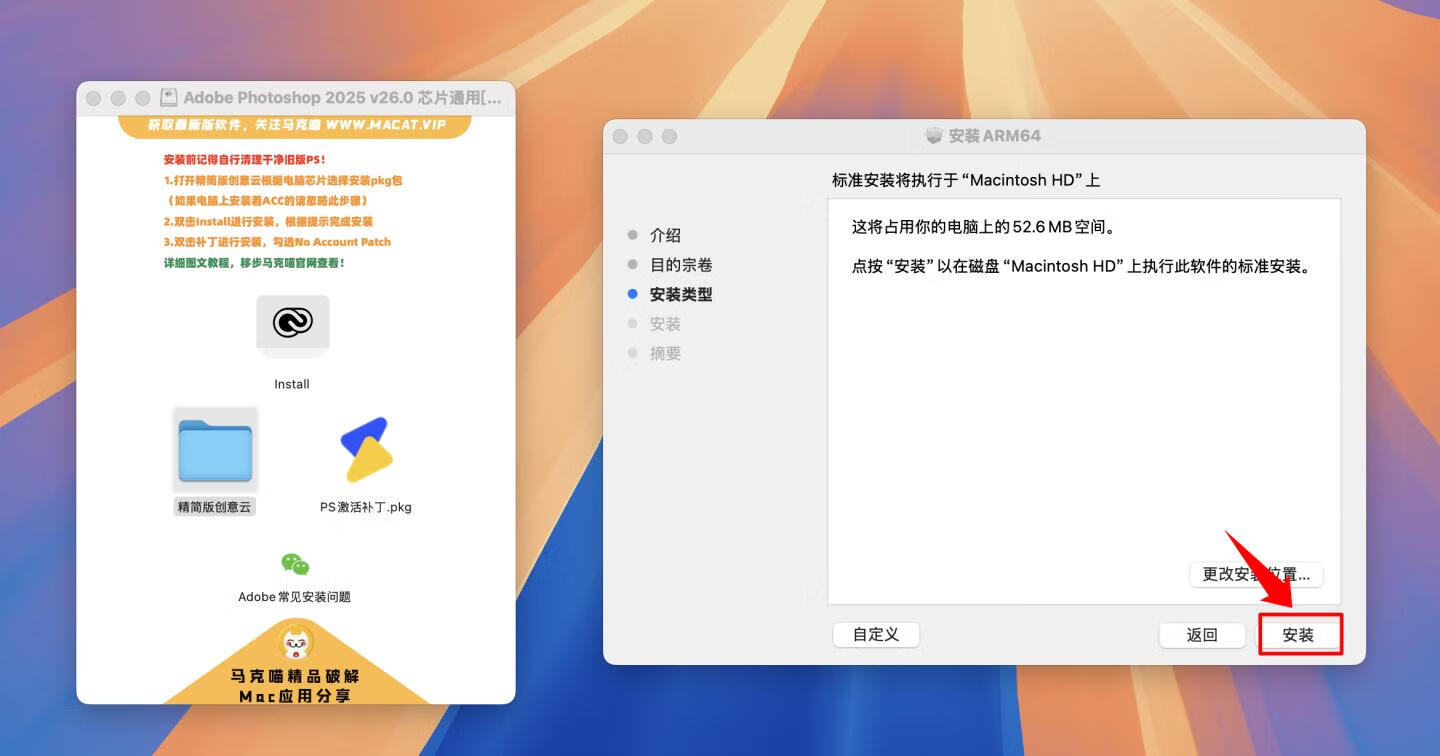
Task: Minimize the Adobe Photoshop 2025 disk window
Action: 118,98
